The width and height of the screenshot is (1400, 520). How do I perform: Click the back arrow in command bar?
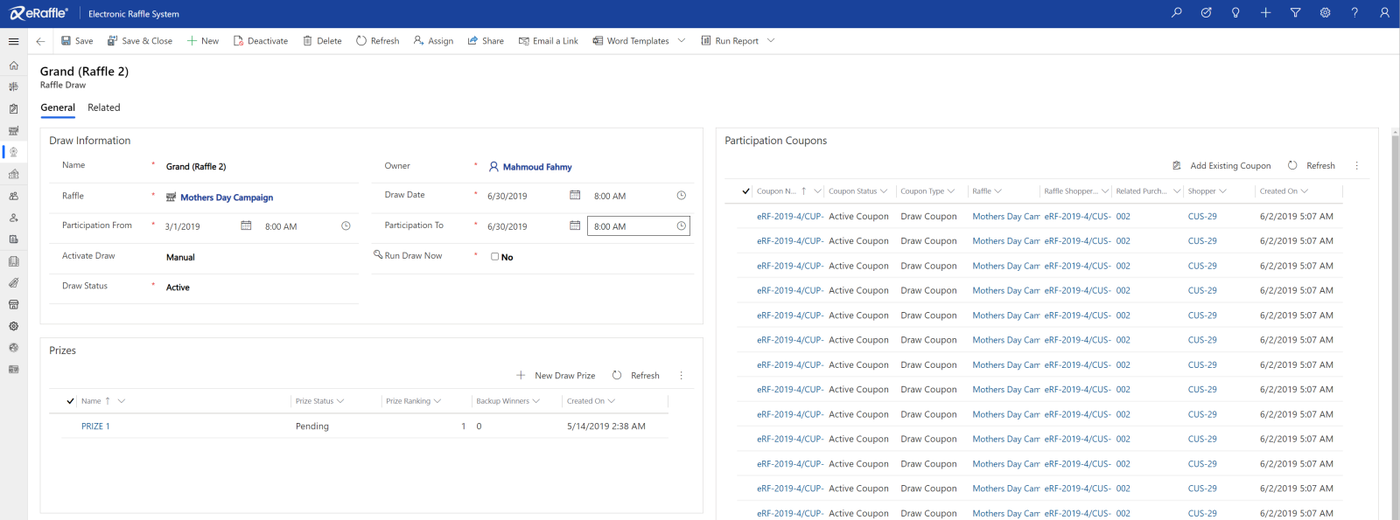40,41
